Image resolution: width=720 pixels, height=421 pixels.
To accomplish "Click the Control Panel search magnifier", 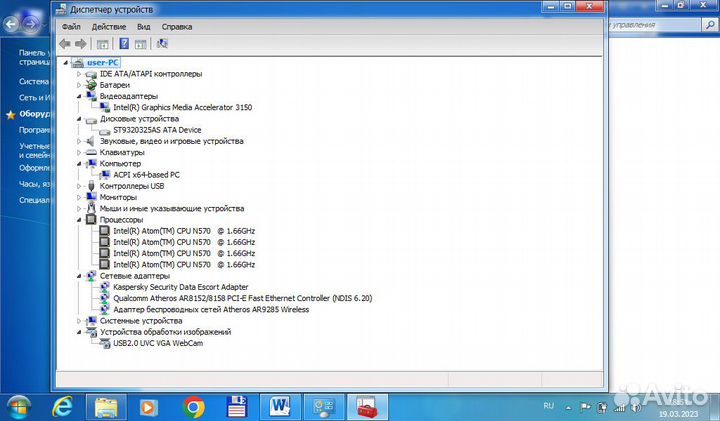I will pos(710,25).
